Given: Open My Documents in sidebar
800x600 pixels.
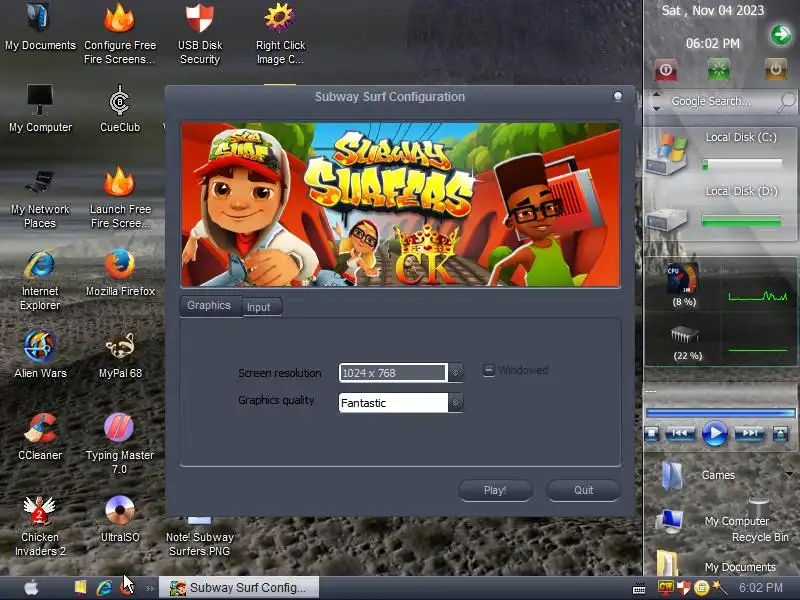Looking at the screenshot, I should click(716, 565).
